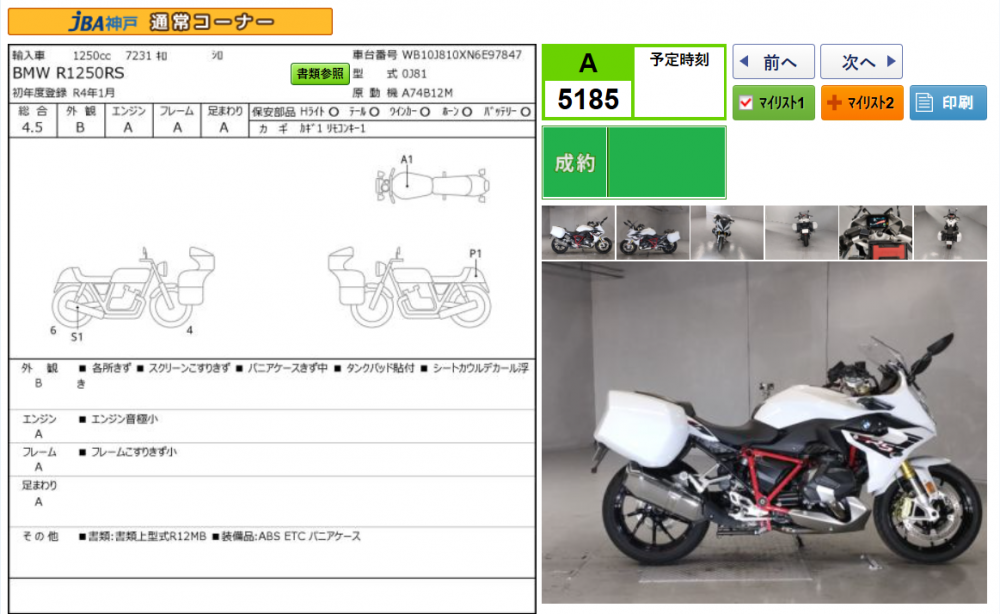Open fourth thumbnail showing bike rear view
1000x614 pixels.
[x=801, y=232]
